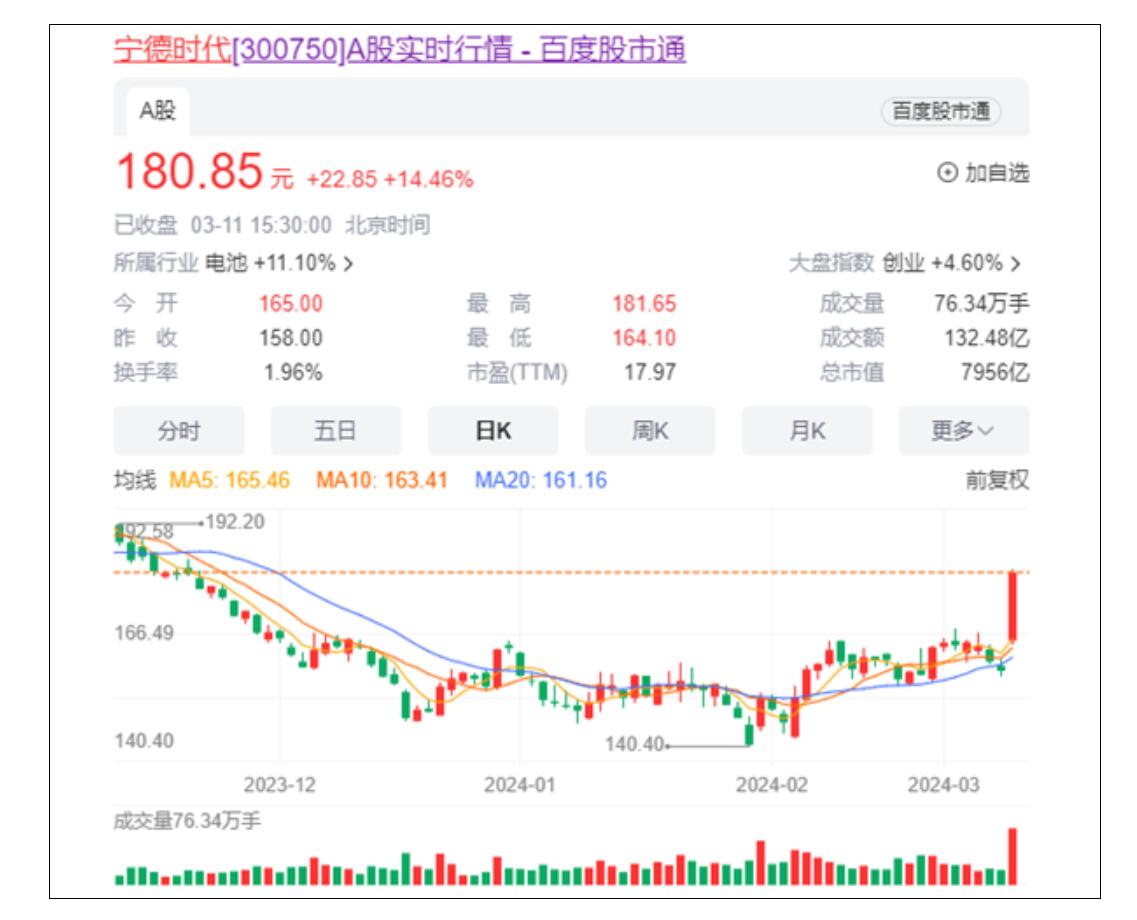Click the plus icon beside 加自选
This screenshot has height=920, width=1137.
tap(947, 173)
